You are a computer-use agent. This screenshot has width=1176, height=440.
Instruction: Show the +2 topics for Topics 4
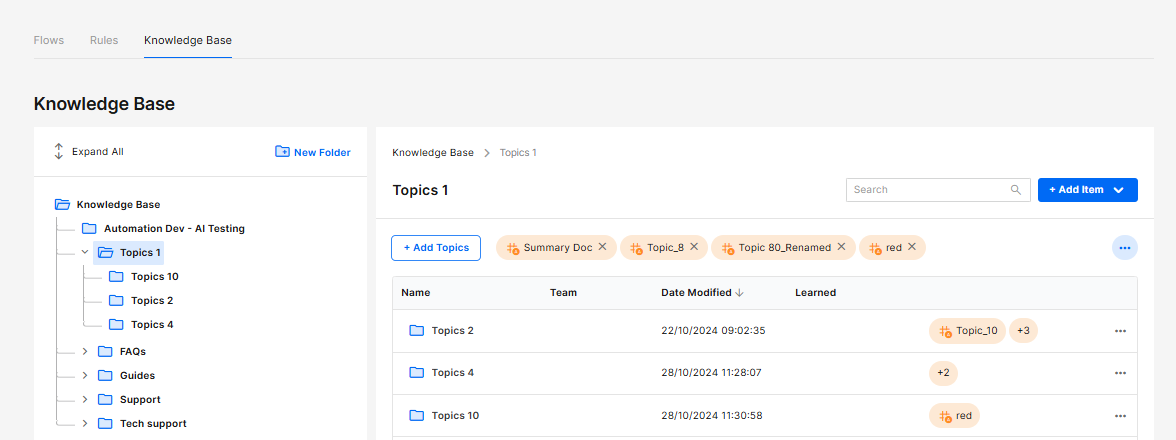point(943,373)
